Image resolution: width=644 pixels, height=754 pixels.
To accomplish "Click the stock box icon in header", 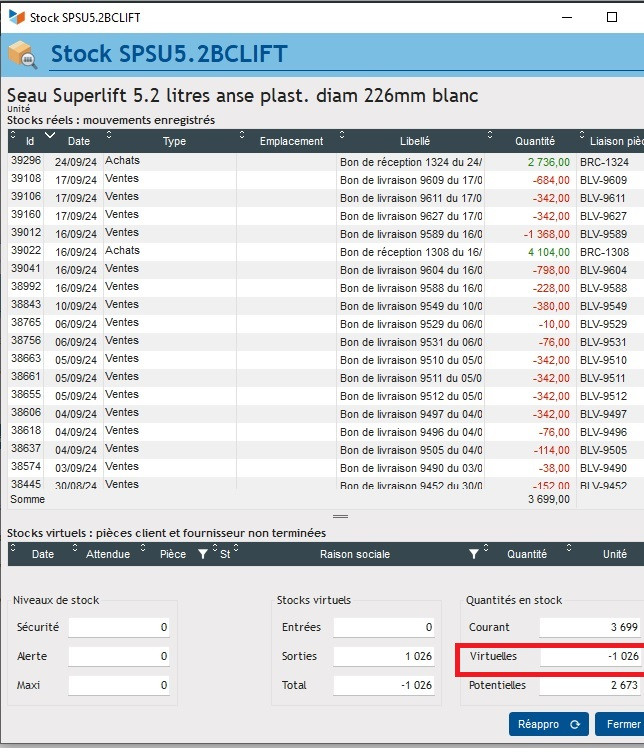I will (22, 53).
